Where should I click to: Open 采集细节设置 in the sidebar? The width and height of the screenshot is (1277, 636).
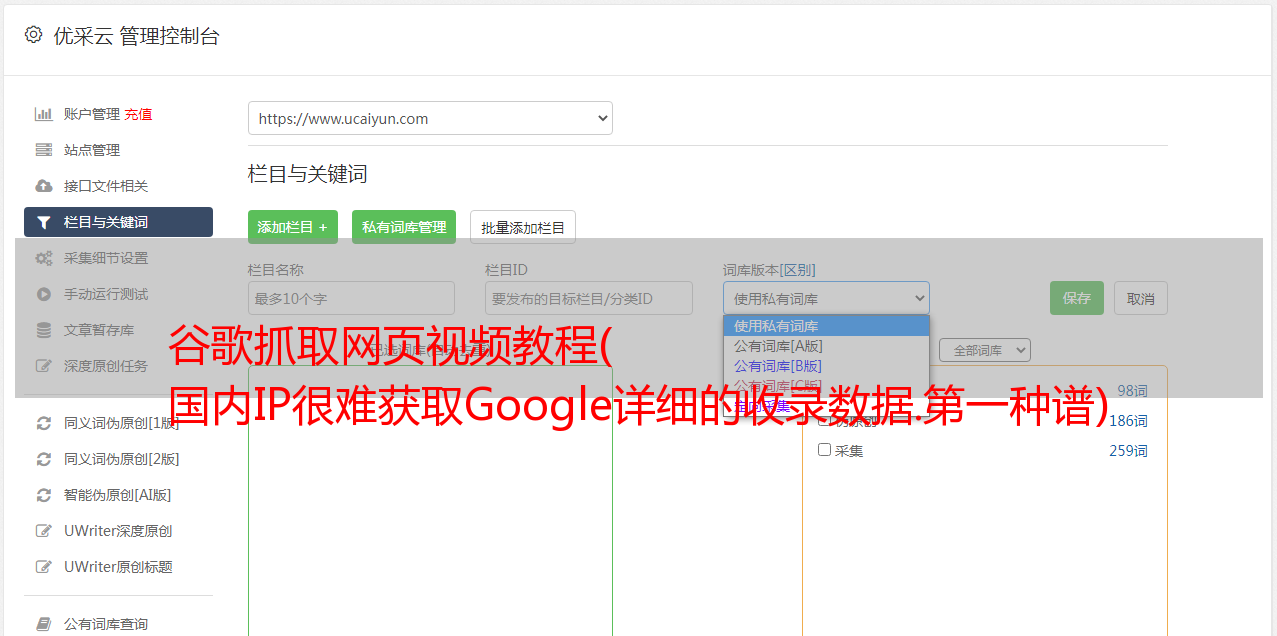click(106, 258)
